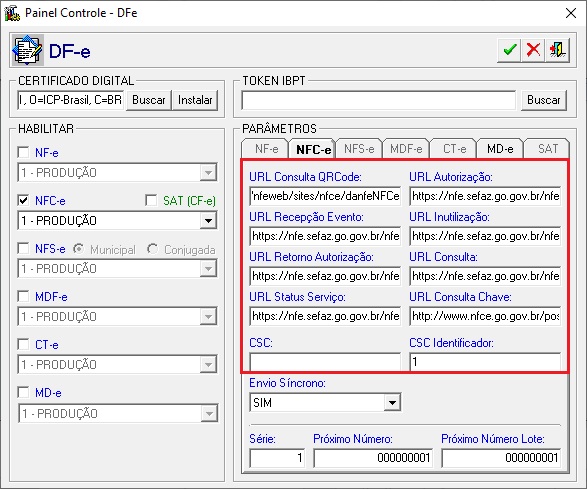Image resolution: width=587 pixels, height=489 pixels.
Task: Switch to the SAT parameters tab
Action: click(x=548, y=149)
